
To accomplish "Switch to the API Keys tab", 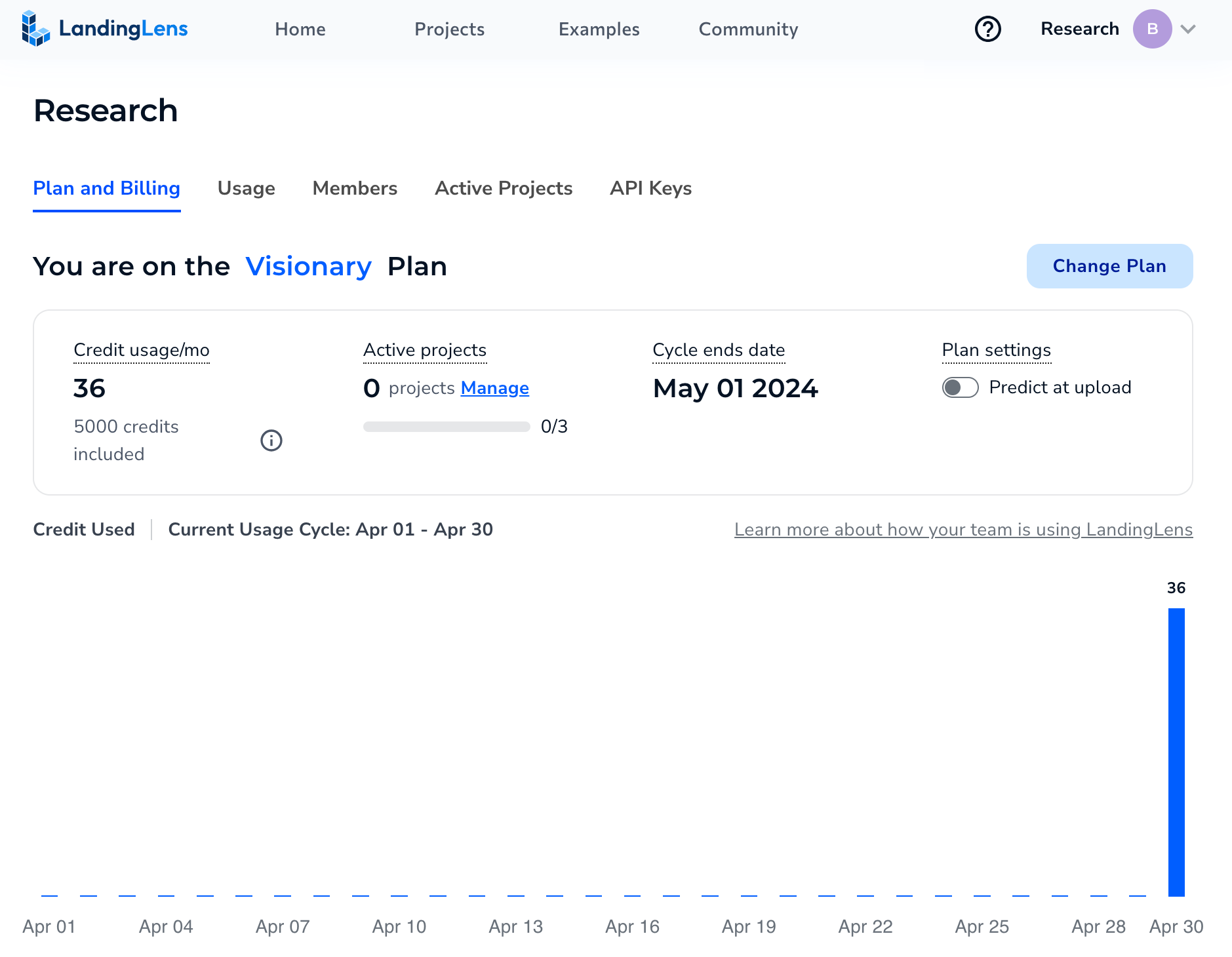I will pos(650,189).
